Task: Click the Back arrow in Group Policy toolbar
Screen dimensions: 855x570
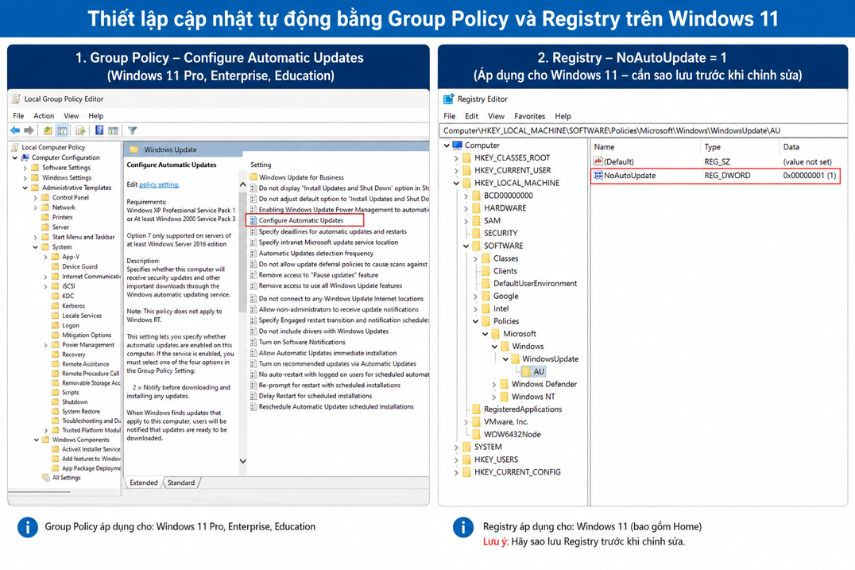Action: click(15, 130)
